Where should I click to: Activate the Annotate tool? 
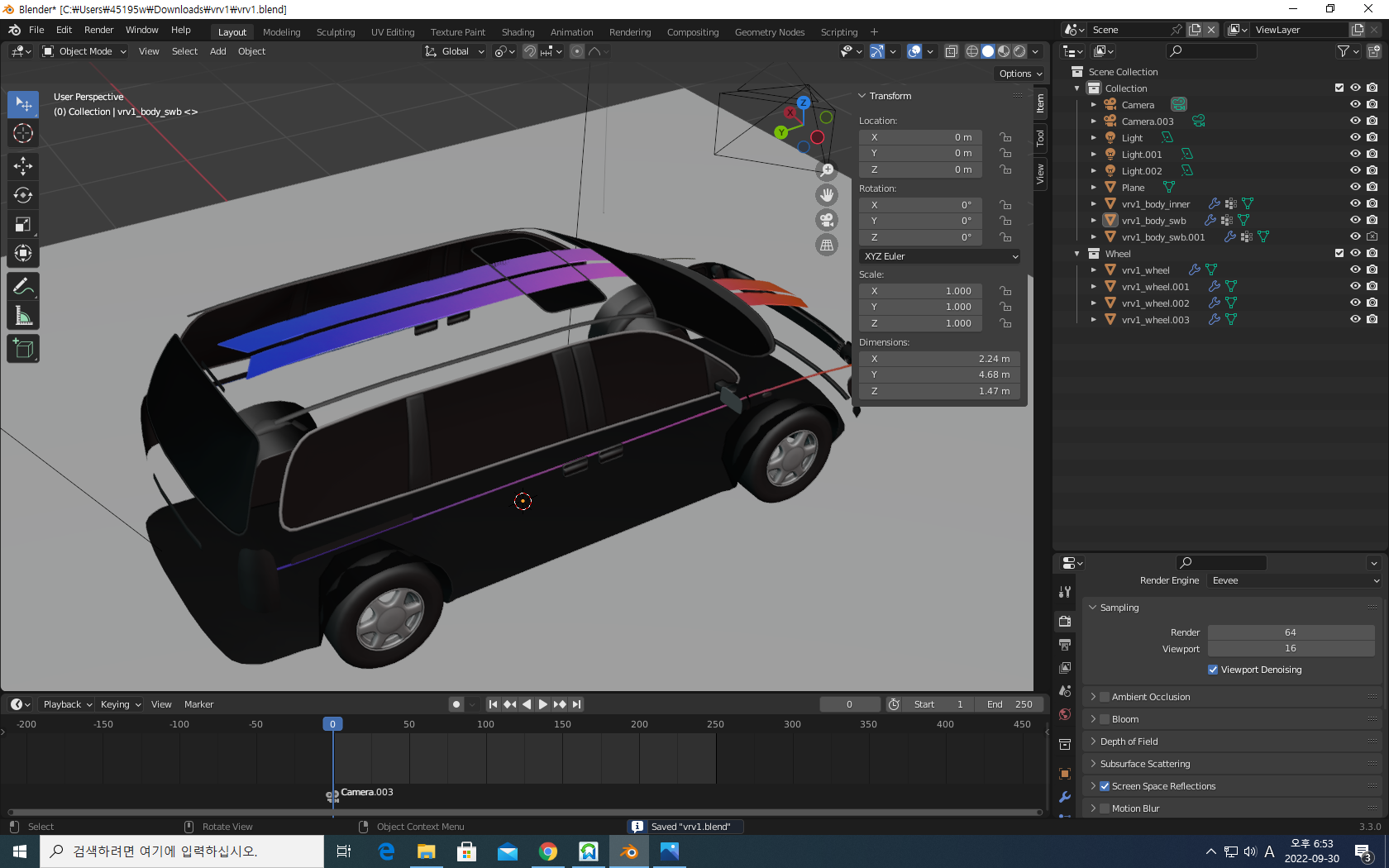pos(23,287)
